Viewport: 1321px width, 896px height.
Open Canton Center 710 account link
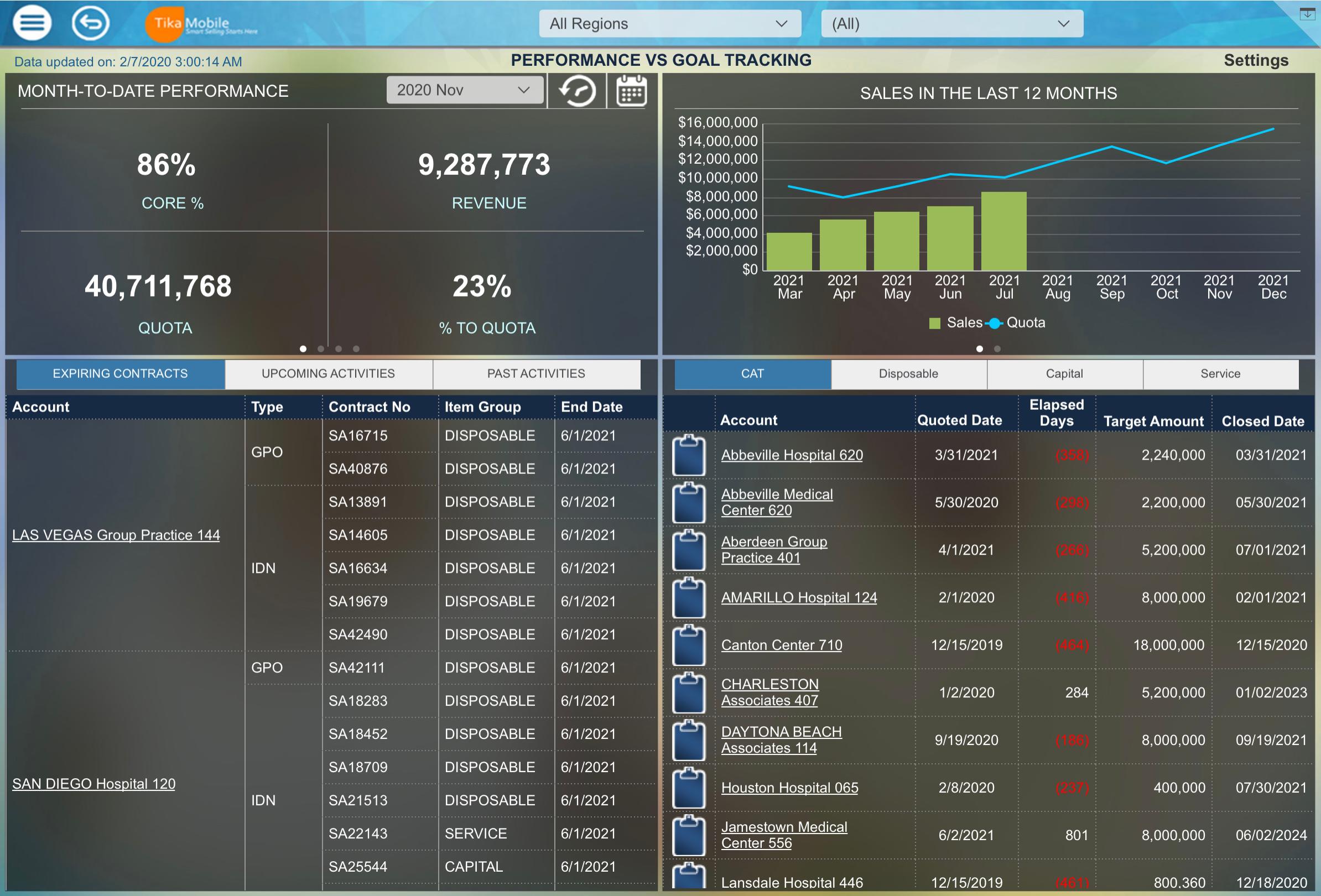782,645
